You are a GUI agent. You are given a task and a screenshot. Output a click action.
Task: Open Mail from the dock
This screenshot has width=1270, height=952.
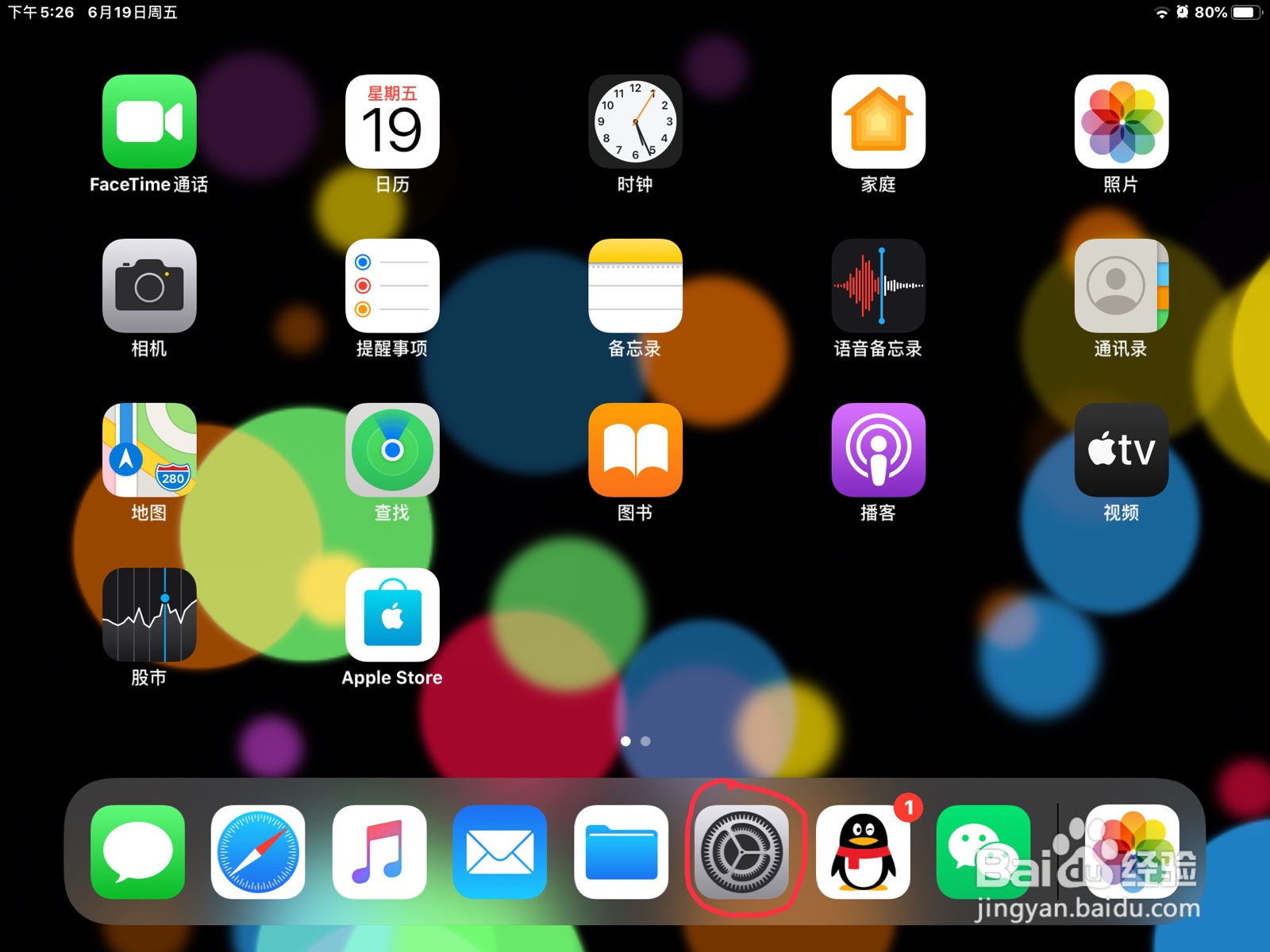point(500,852)
